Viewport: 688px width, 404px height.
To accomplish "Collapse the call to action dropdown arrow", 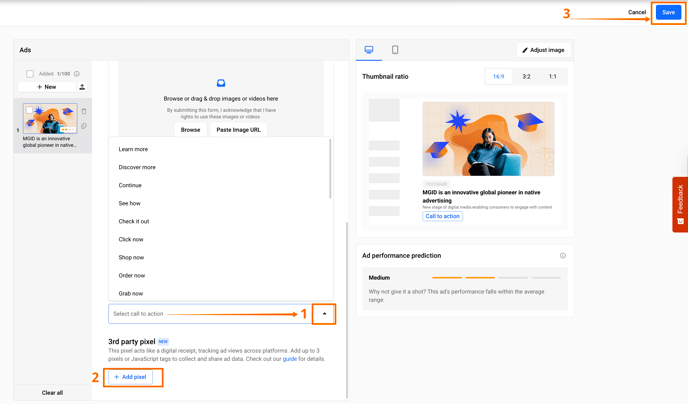I will pos(324,314).
